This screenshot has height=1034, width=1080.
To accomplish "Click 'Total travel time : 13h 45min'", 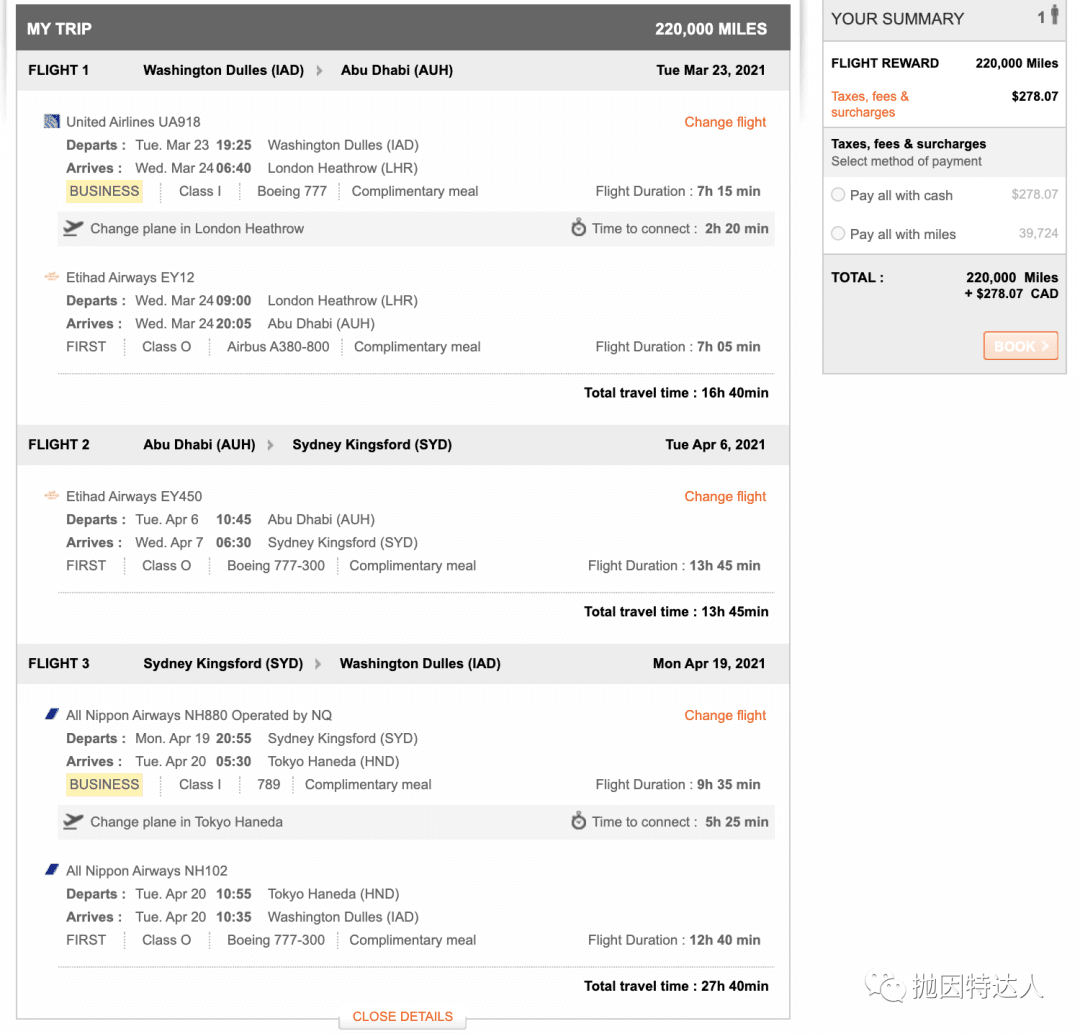I will pyautogui.click(x=676, y=612).
